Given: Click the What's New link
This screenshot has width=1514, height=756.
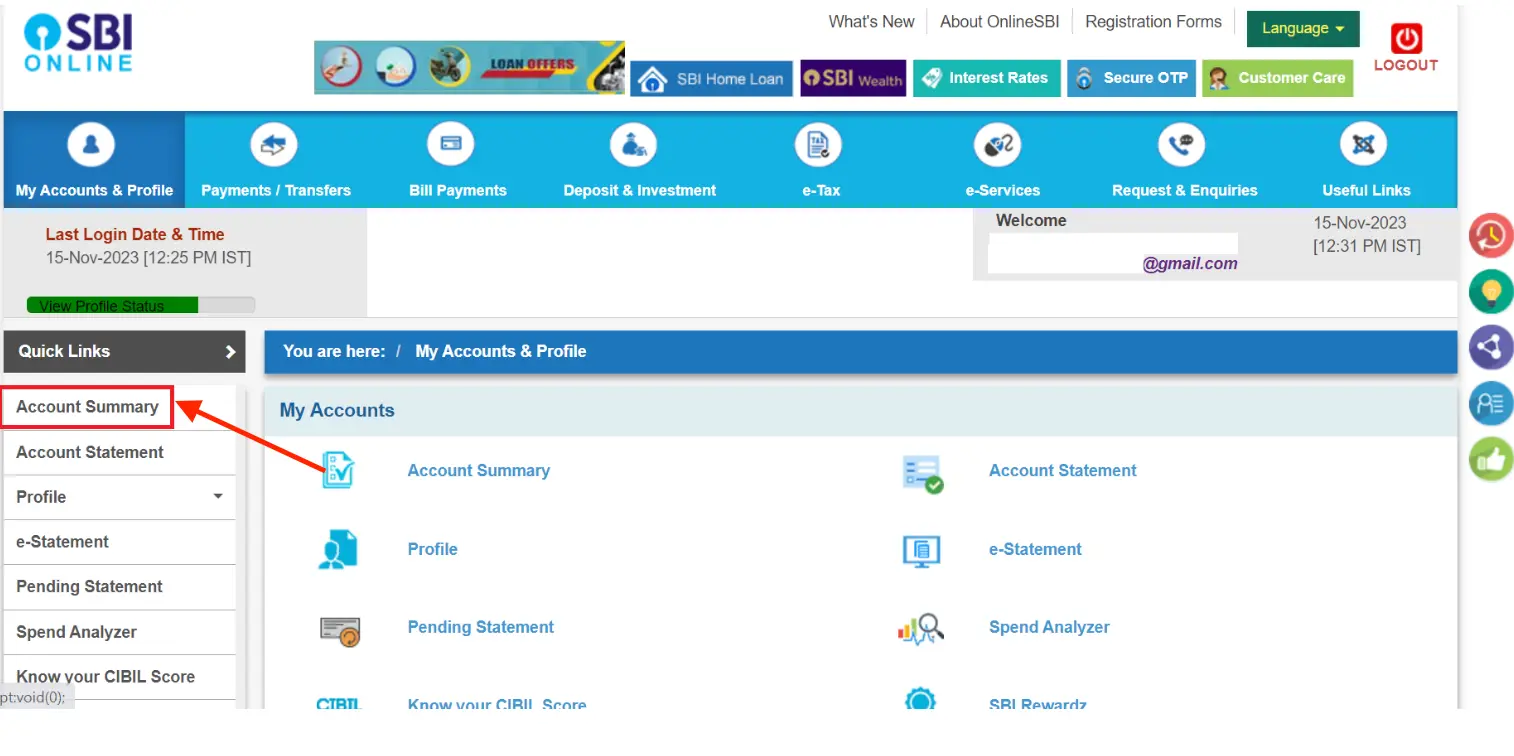Looking at the screenshot, I should point(871,21).
